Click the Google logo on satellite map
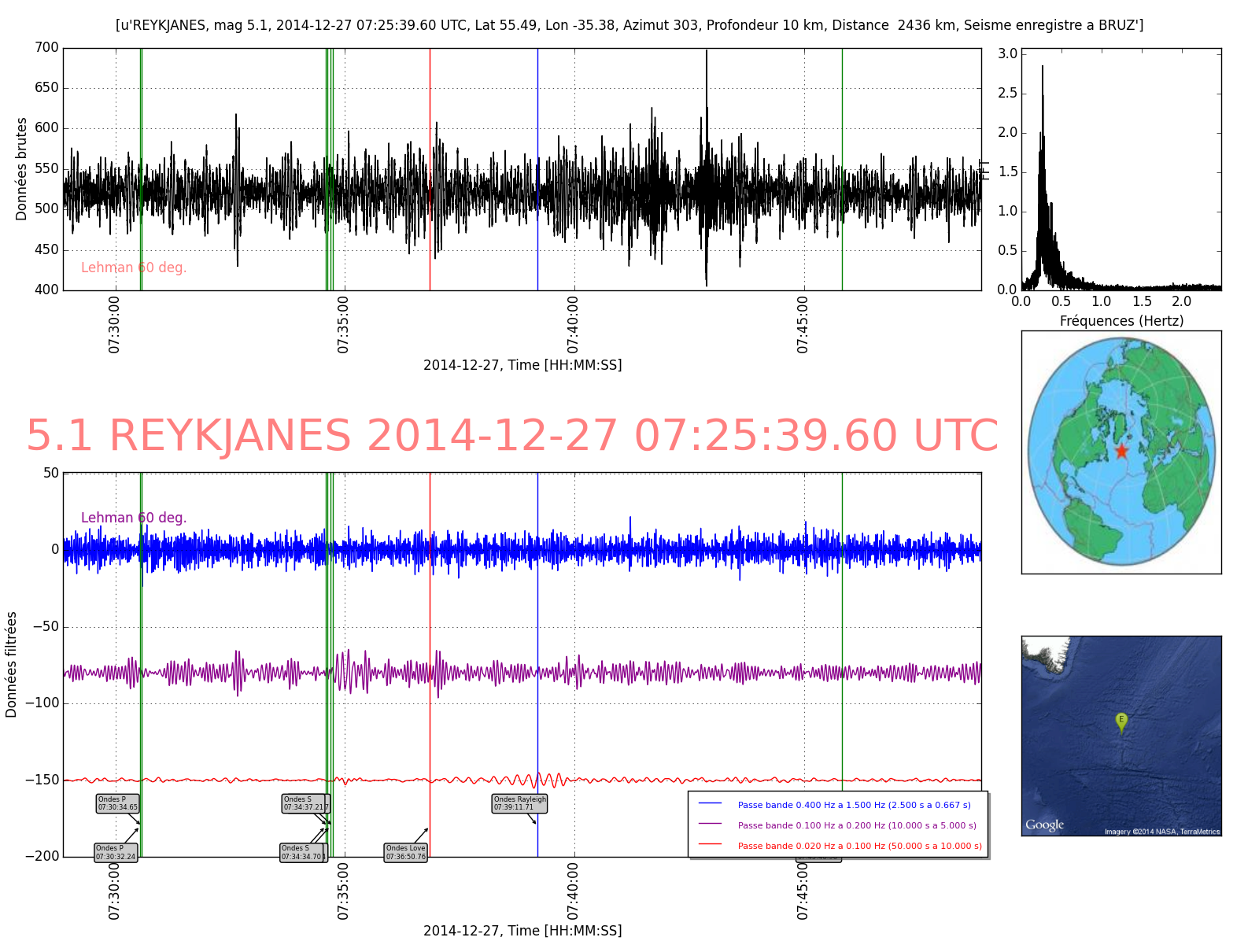Image resolution: width=1259 pixels, height=952 pixels. (x=1044, y=825)
